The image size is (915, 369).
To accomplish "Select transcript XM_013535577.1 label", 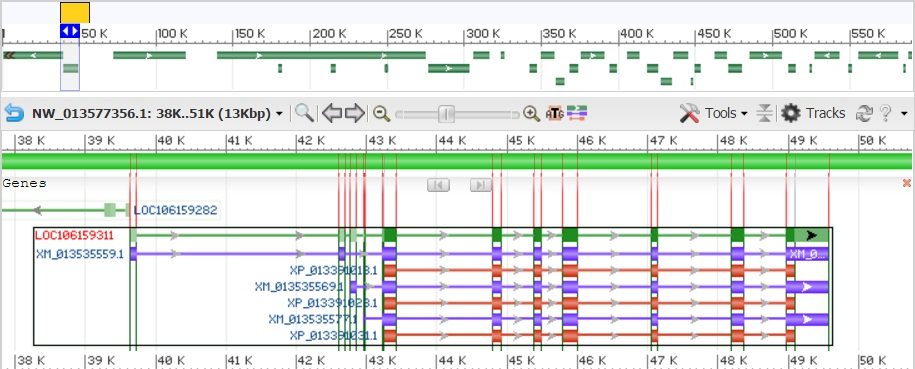I will point(313,319).
